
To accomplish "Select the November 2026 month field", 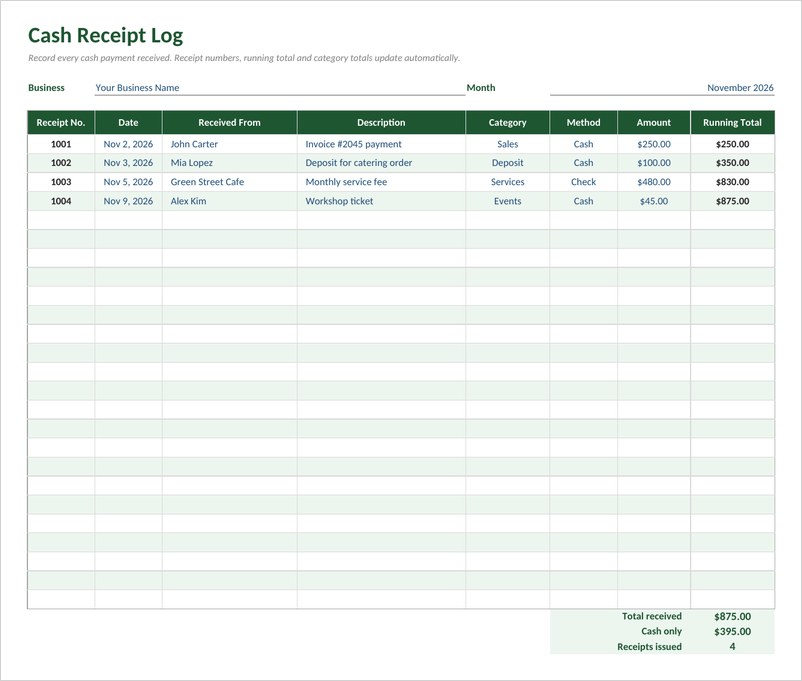I will coord(662,87).
